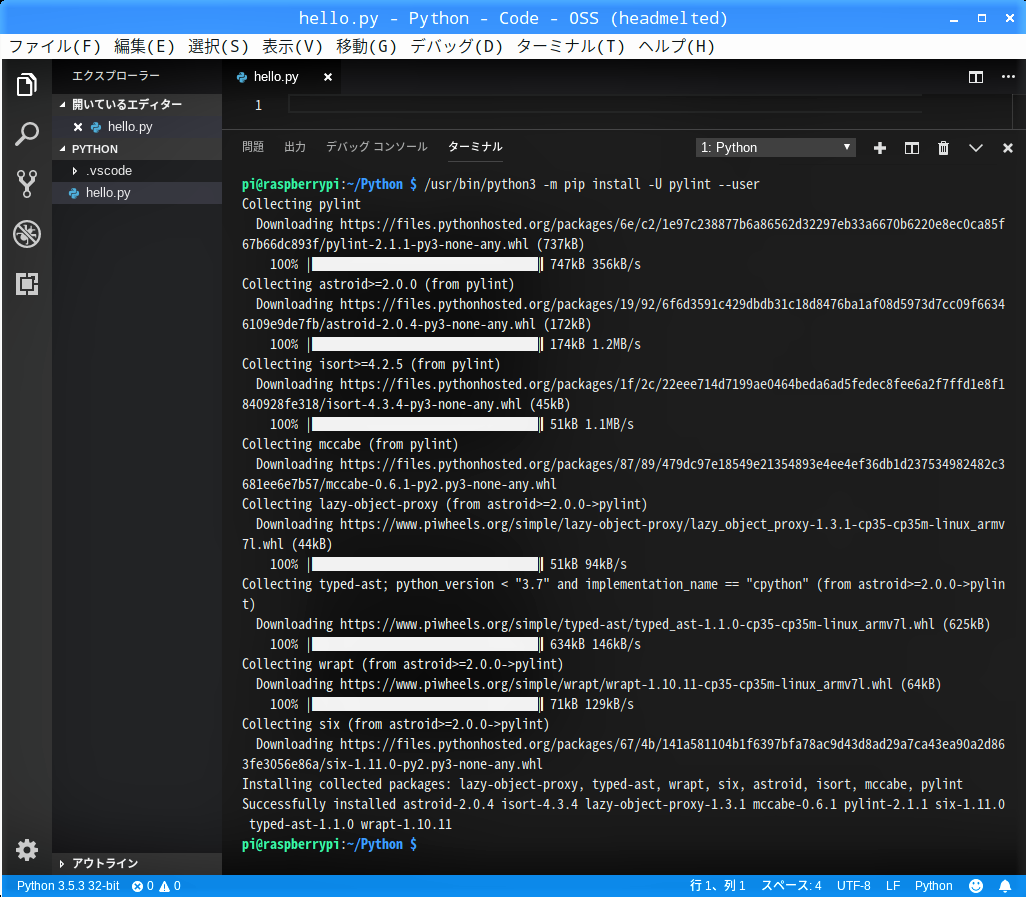
Task: Open the Search view icon
Action: pos(27,134)
